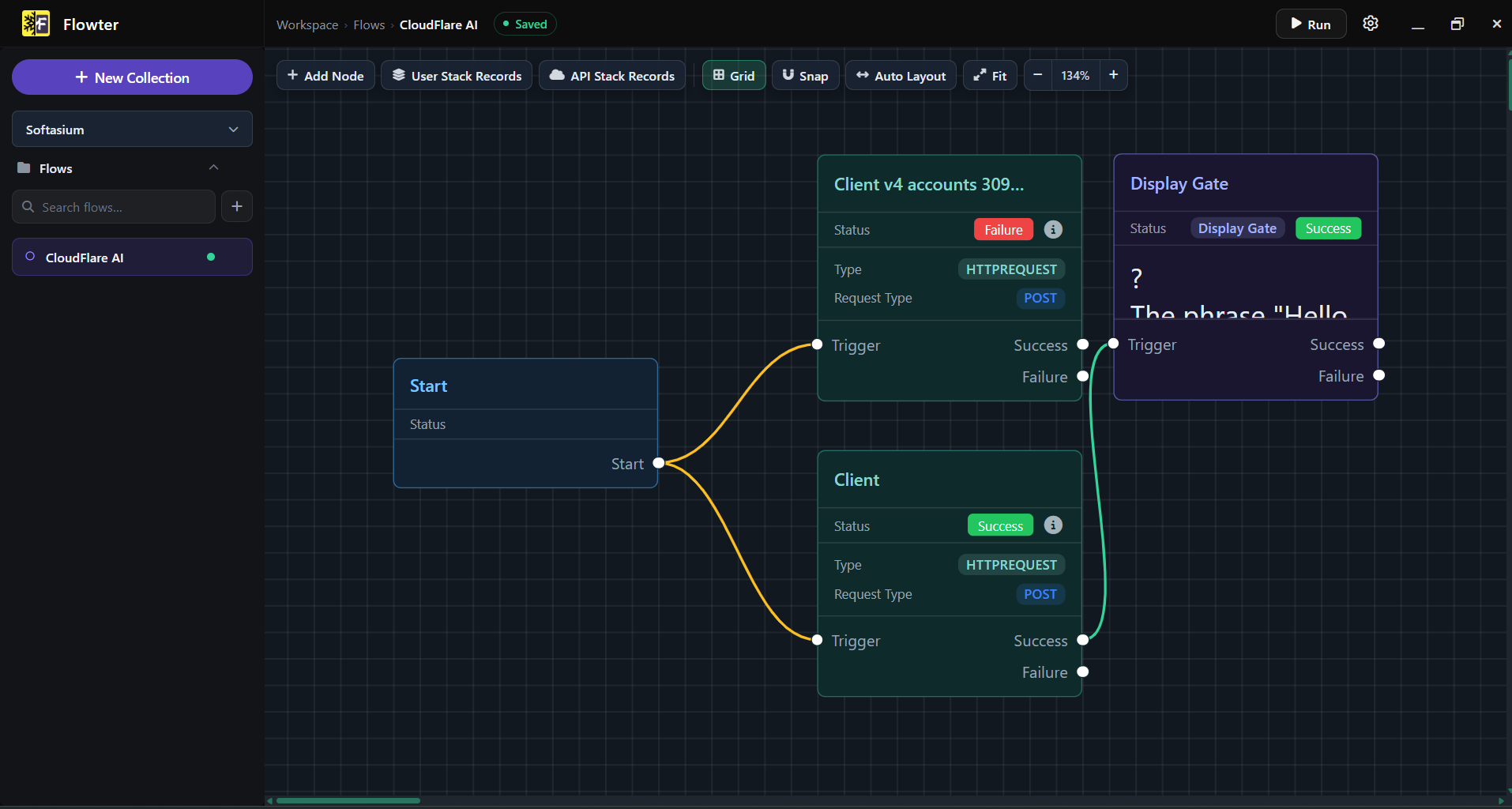Apply Auto Layout to canvas
Viewport: 1512px width, 809px height.
point(901,75)
